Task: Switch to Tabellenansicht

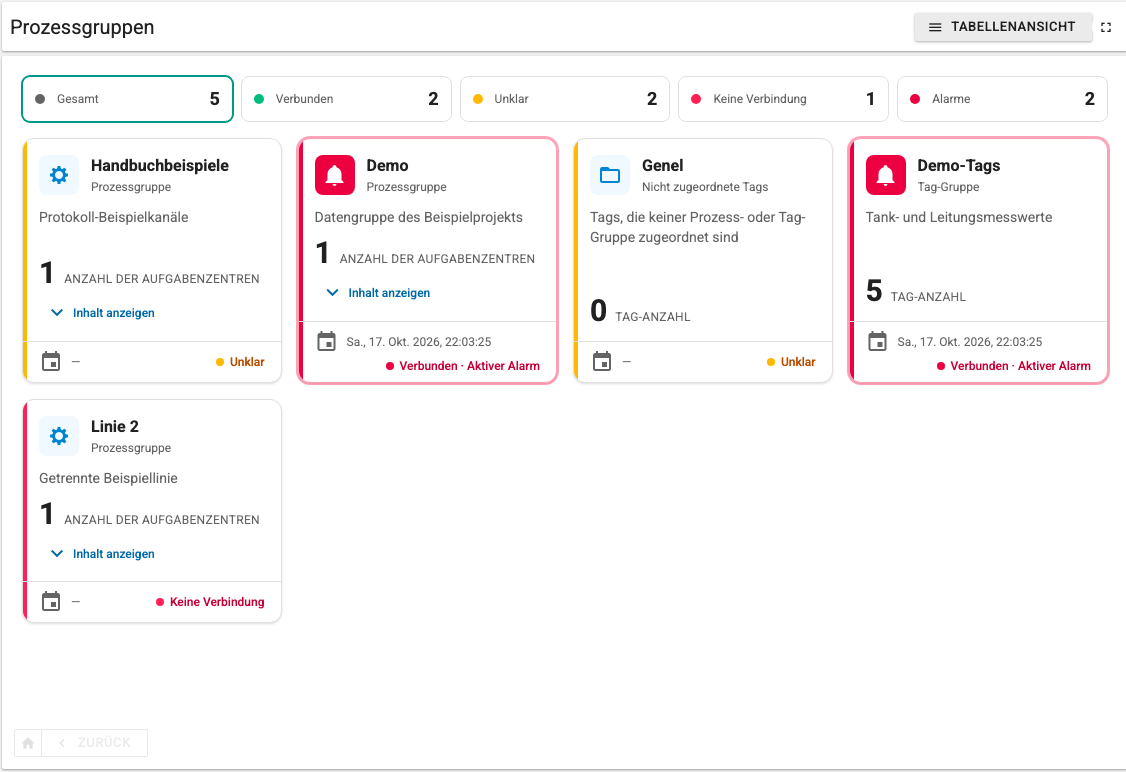Action: (x=1003, y=27)
